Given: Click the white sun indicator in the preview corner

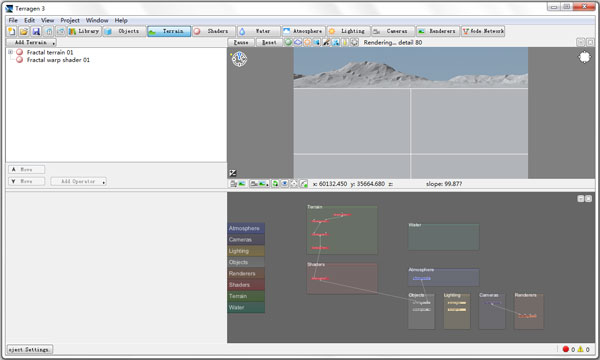Looking at the screenshot, I should pyautogui.click(x=584, y=57).
